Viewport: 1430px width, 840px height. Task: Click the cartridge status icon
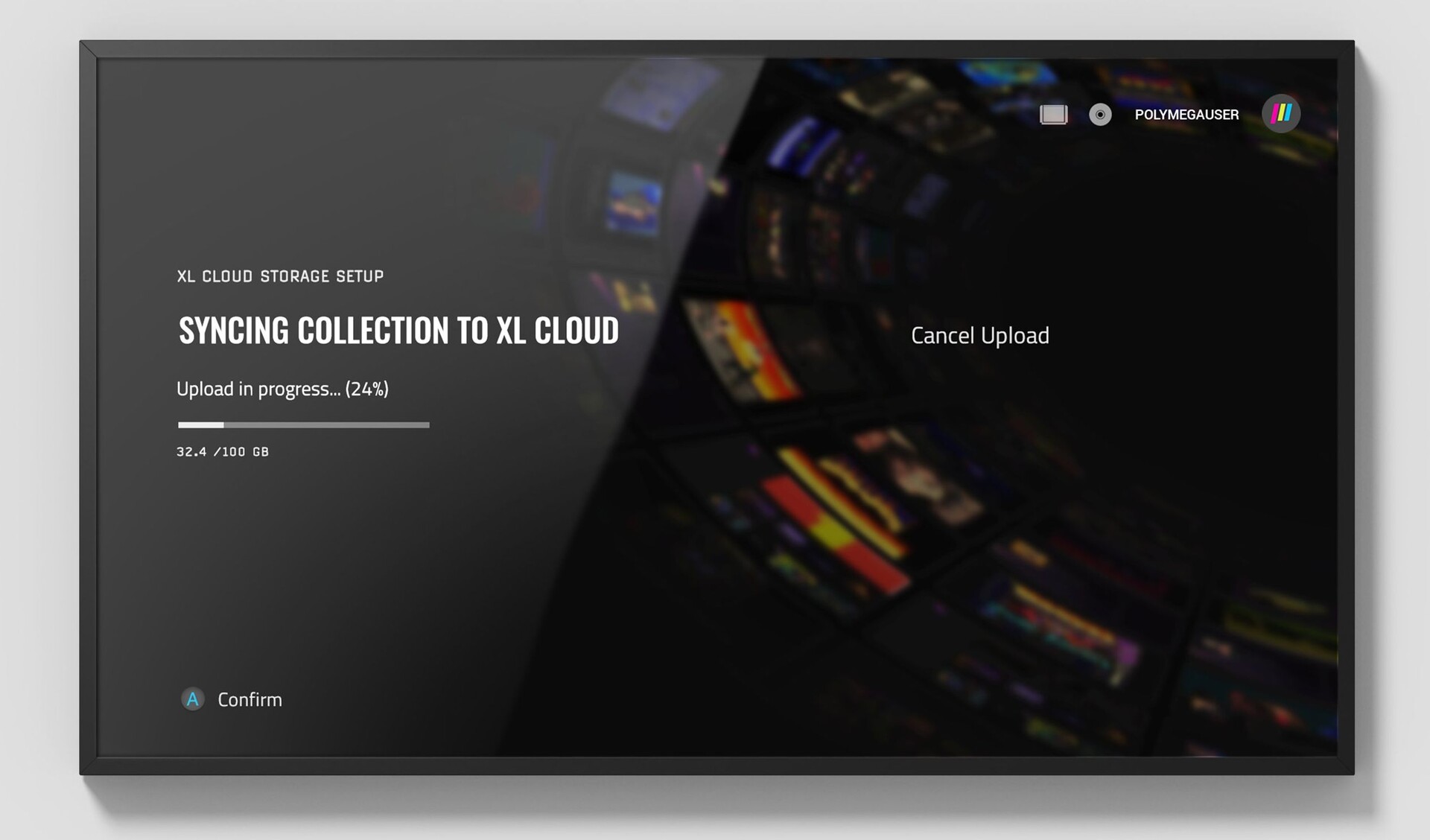point(1053,115)
